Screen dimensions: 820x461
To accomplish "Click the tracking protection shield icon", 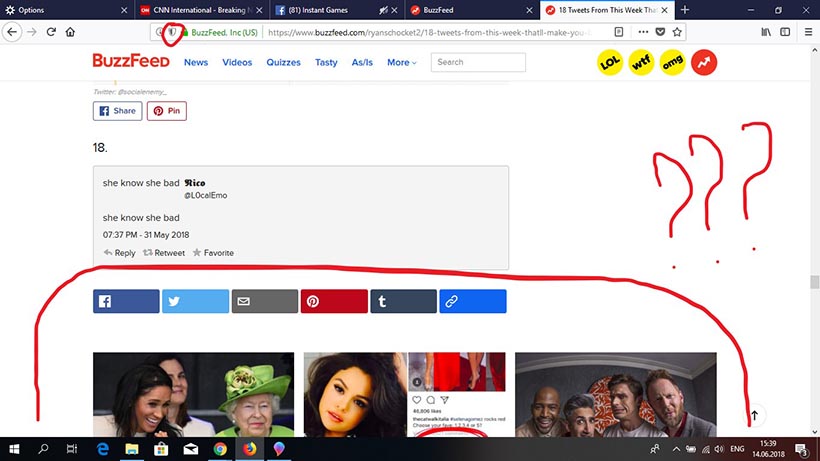I will coord(172,32).
